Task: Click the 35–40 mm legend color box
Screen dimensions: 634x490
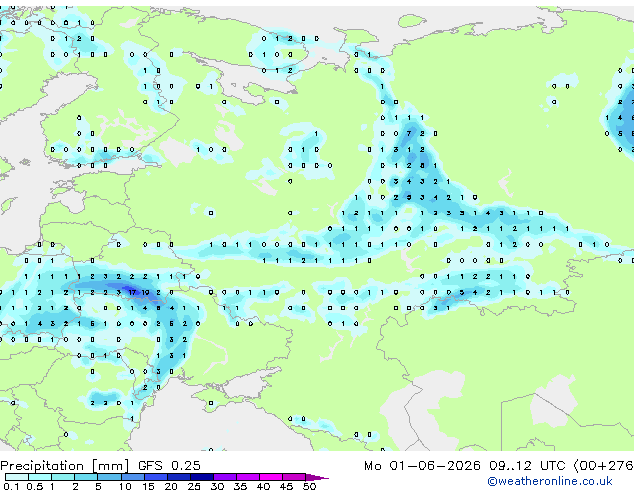Action: pos(248,477)
